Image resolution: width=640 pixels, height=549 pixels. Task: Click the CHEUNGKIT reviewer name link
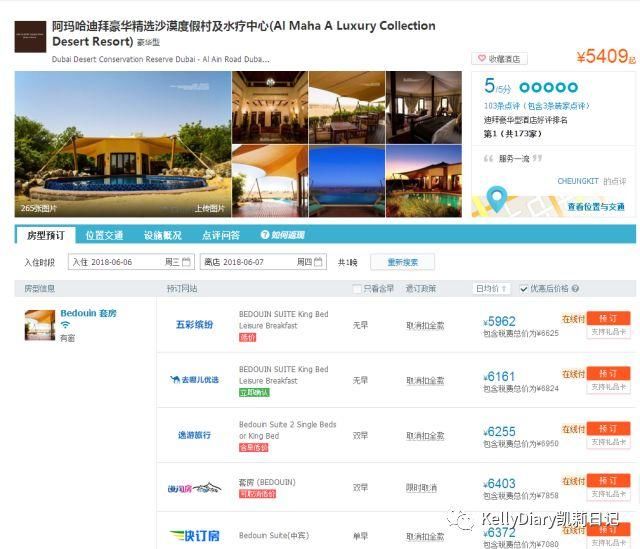[x=578, y=181]
